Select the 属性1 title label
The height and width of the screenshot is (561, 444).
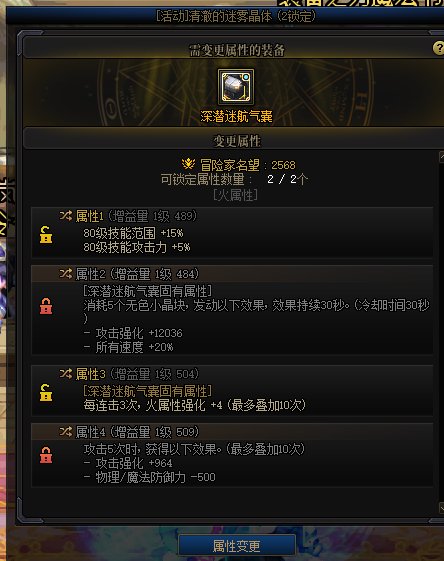point(89,216)
